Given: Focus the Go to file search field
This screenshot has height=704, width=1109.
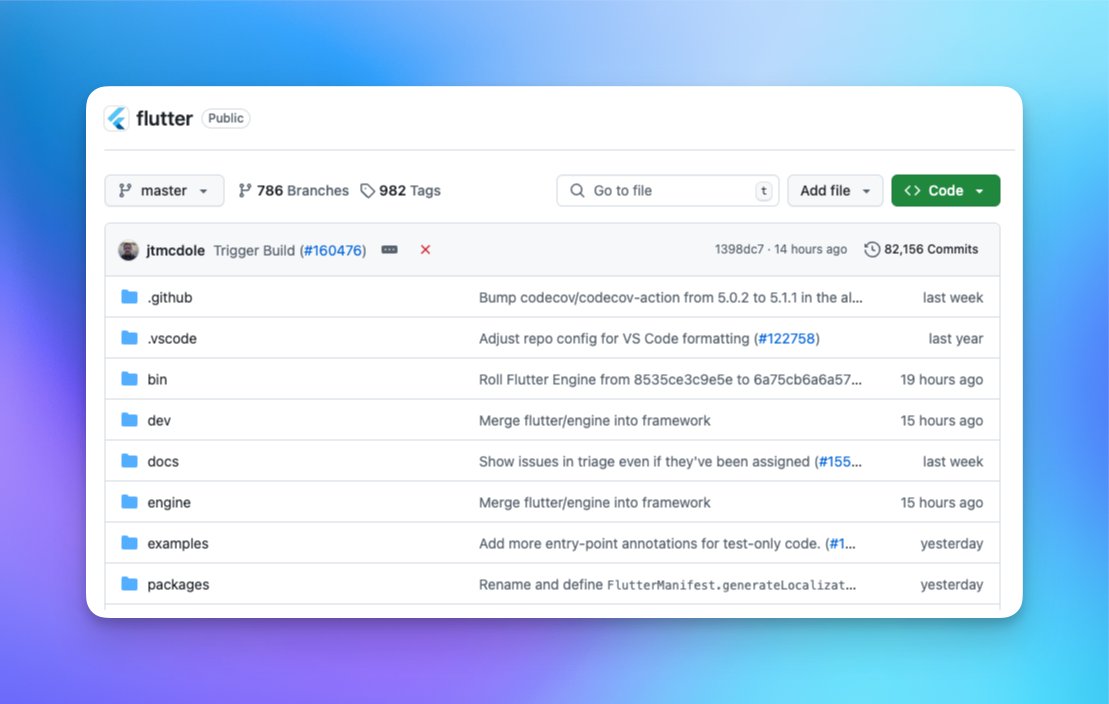Looking at the screenshot, I should coord(667,190).
